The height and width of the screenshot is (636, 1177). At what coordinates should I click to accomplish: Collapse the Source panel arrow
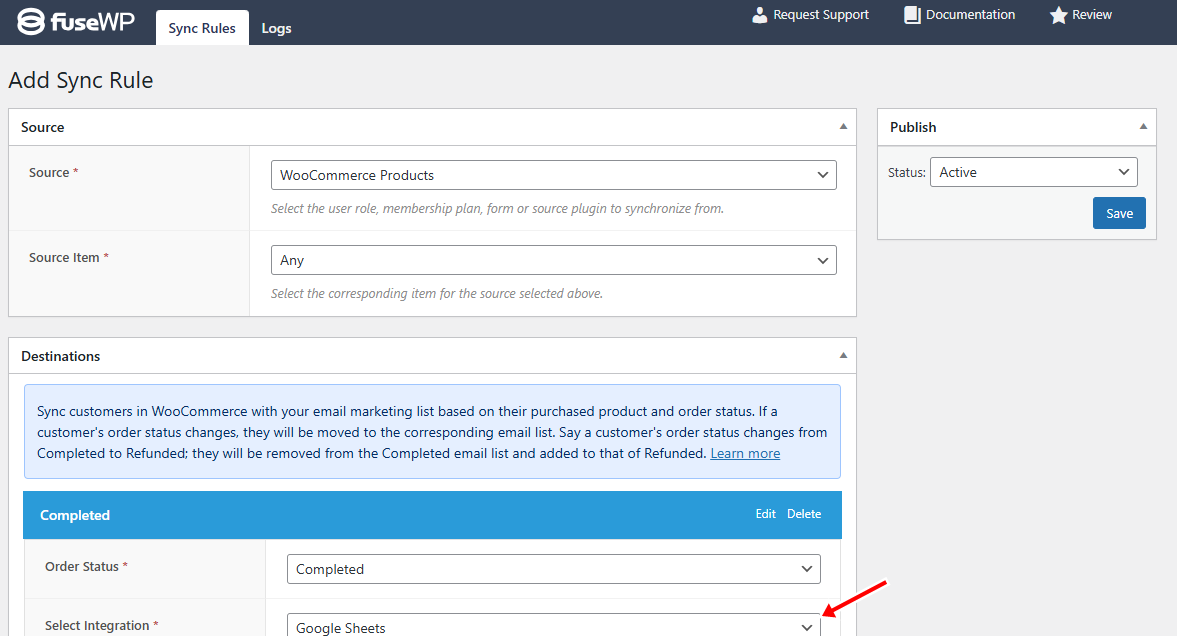coord(843,127)
